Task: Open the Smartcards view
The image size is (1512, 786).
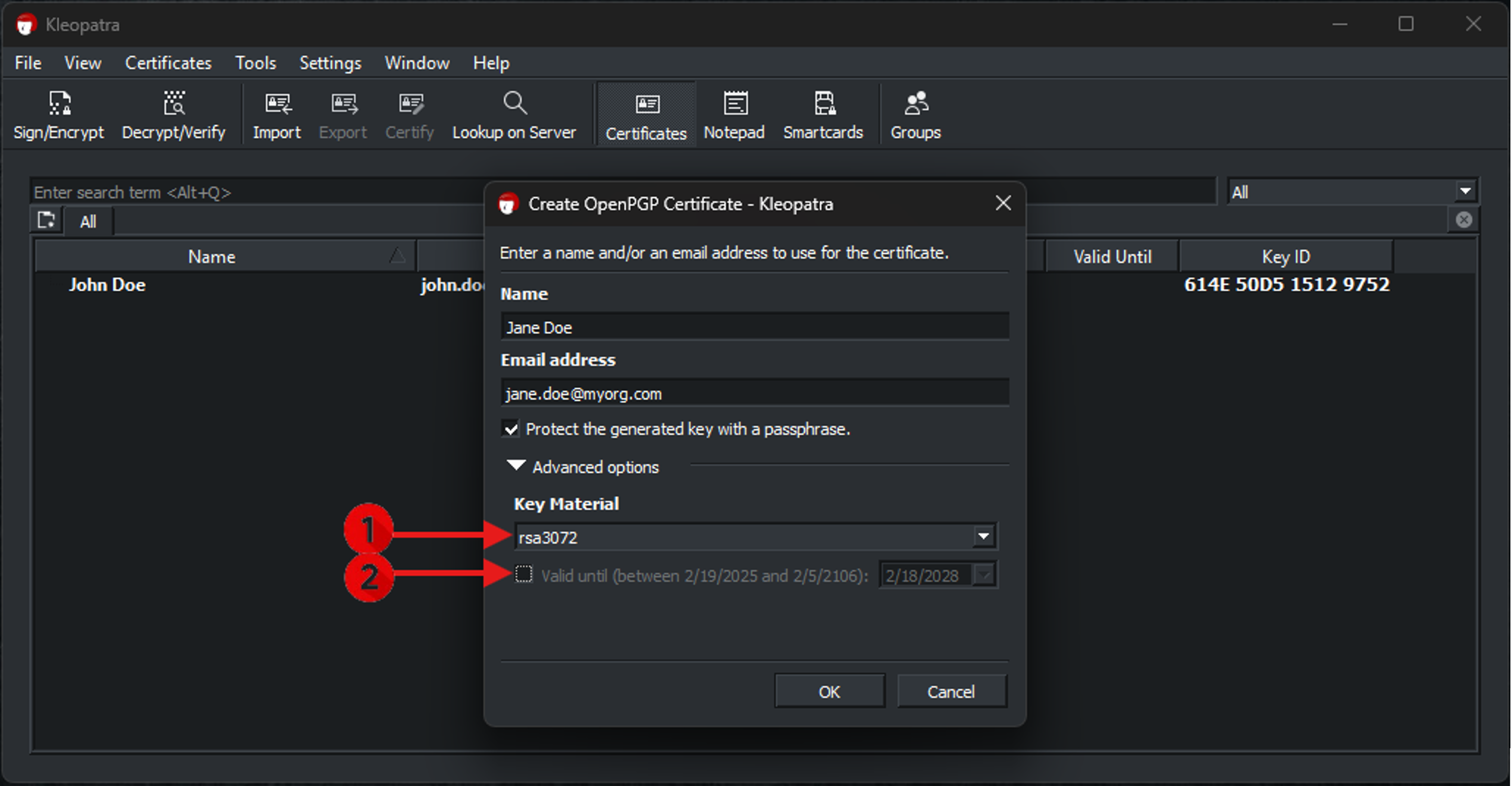Action: pos(823,115)
